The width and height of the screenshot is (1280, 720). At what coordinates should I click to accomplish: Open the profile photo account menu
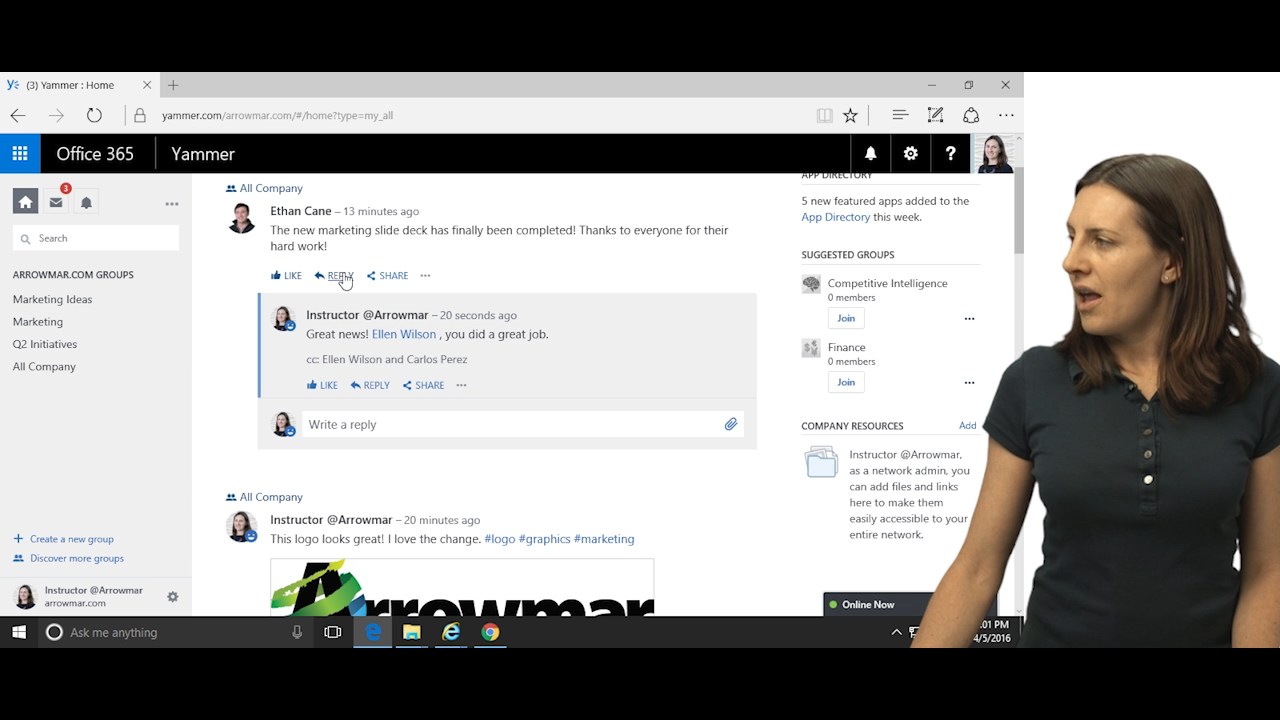[994, 153]
